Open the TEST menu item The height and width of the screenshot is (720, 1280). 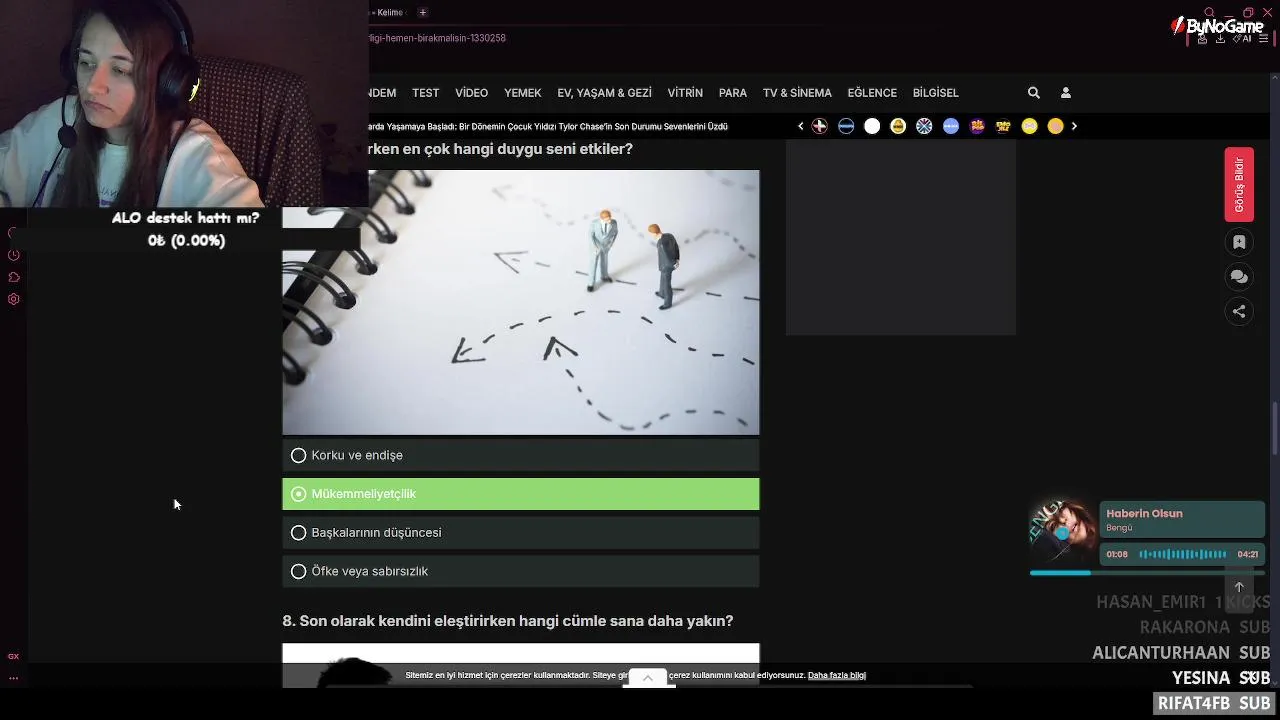coord(425,93)
